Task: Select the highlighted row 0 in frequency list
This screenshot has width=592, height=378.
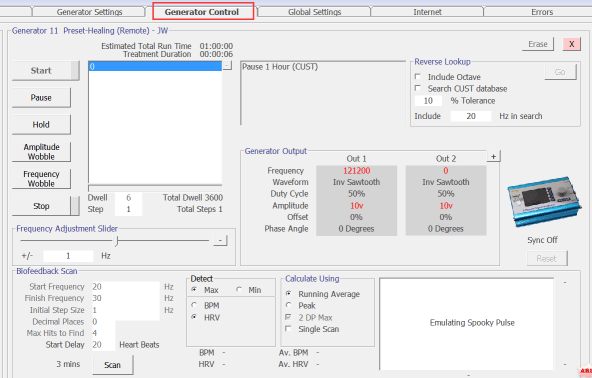Action: click(x=155, y=66)
